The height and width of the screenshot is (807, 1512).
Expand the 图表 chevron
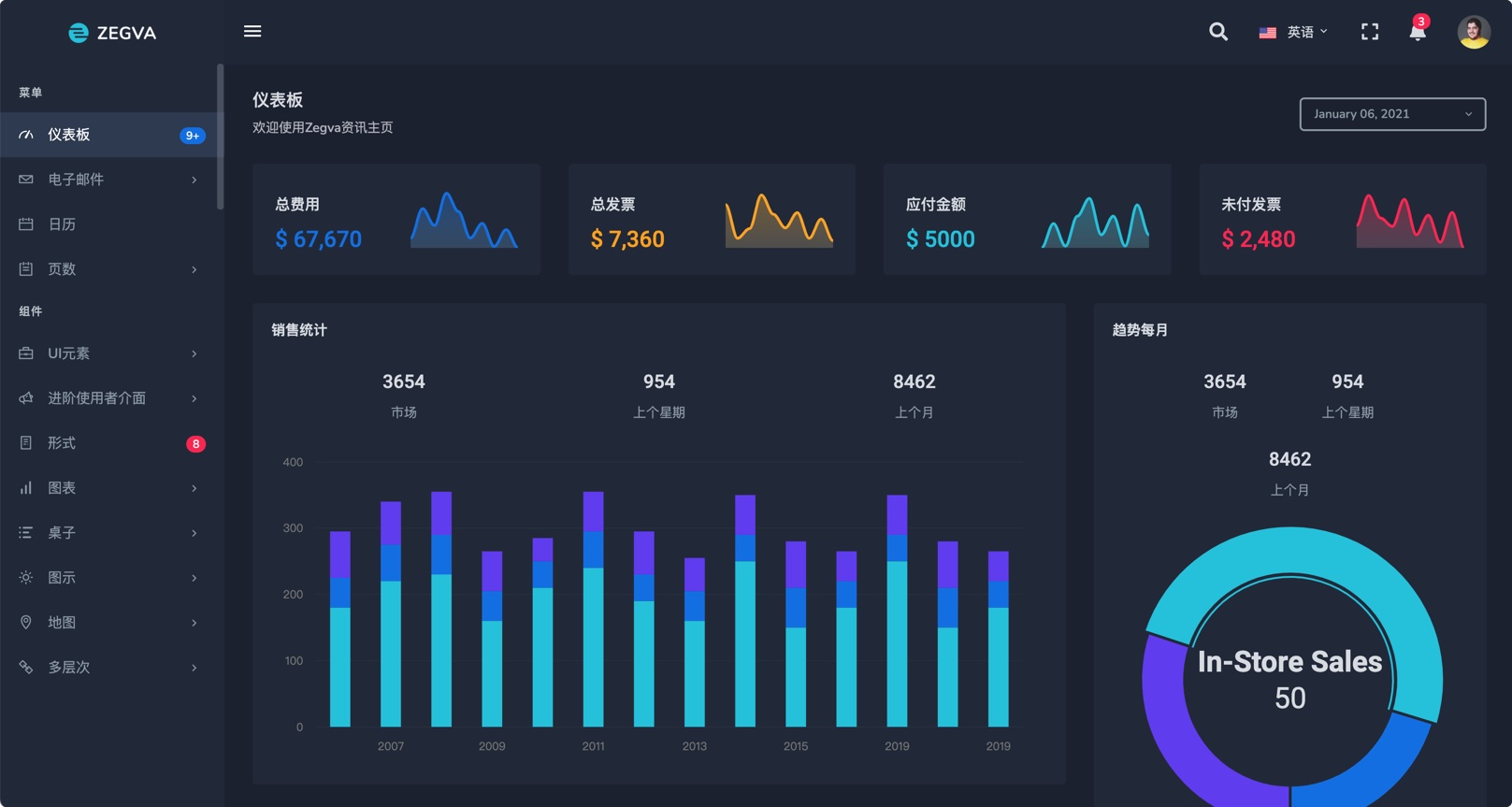[194, 488]
